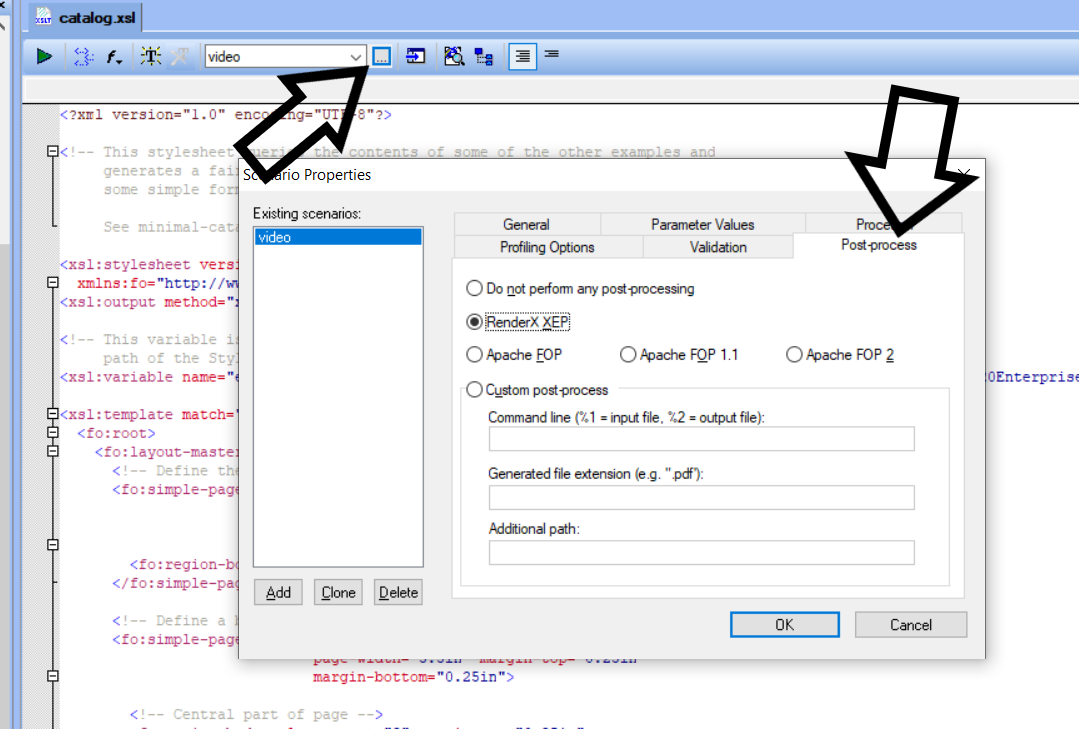Click the magnifying glass preview icon
The width and height of the screenshot is (1079, 729).
tap(454, 57)
